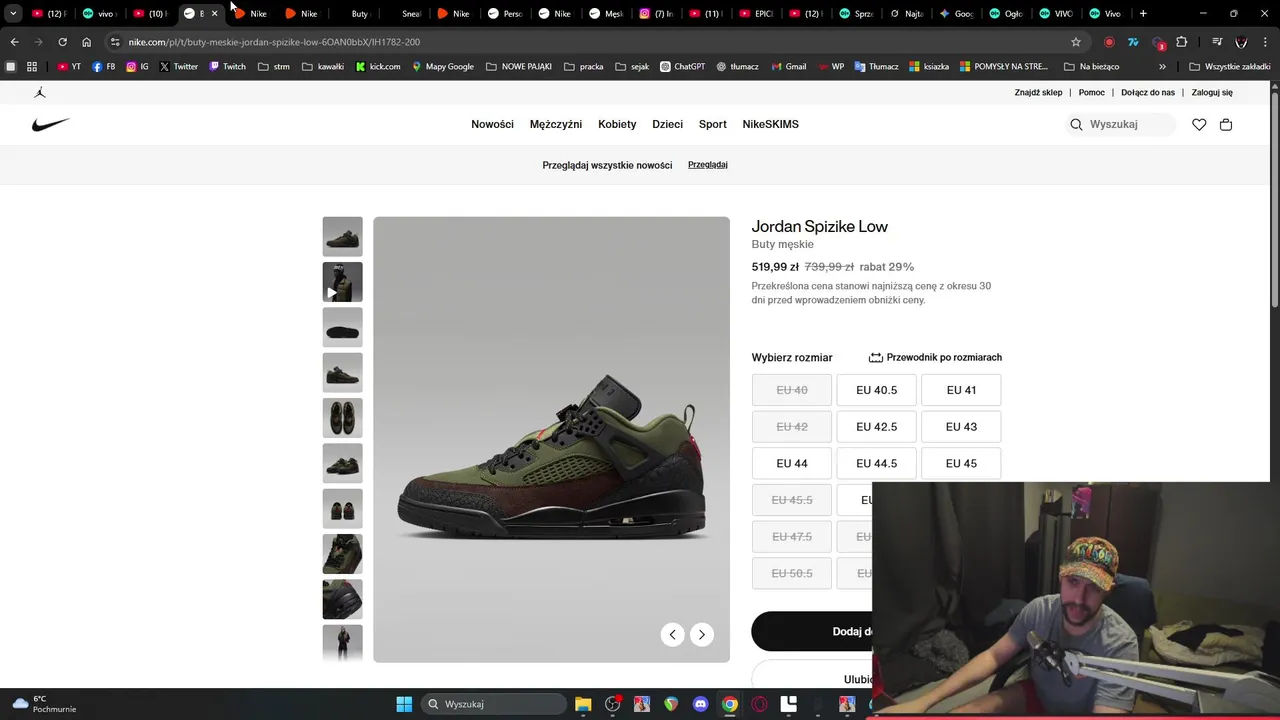
Task: Open ChatGPT bookmark
Action: [682, 66]
